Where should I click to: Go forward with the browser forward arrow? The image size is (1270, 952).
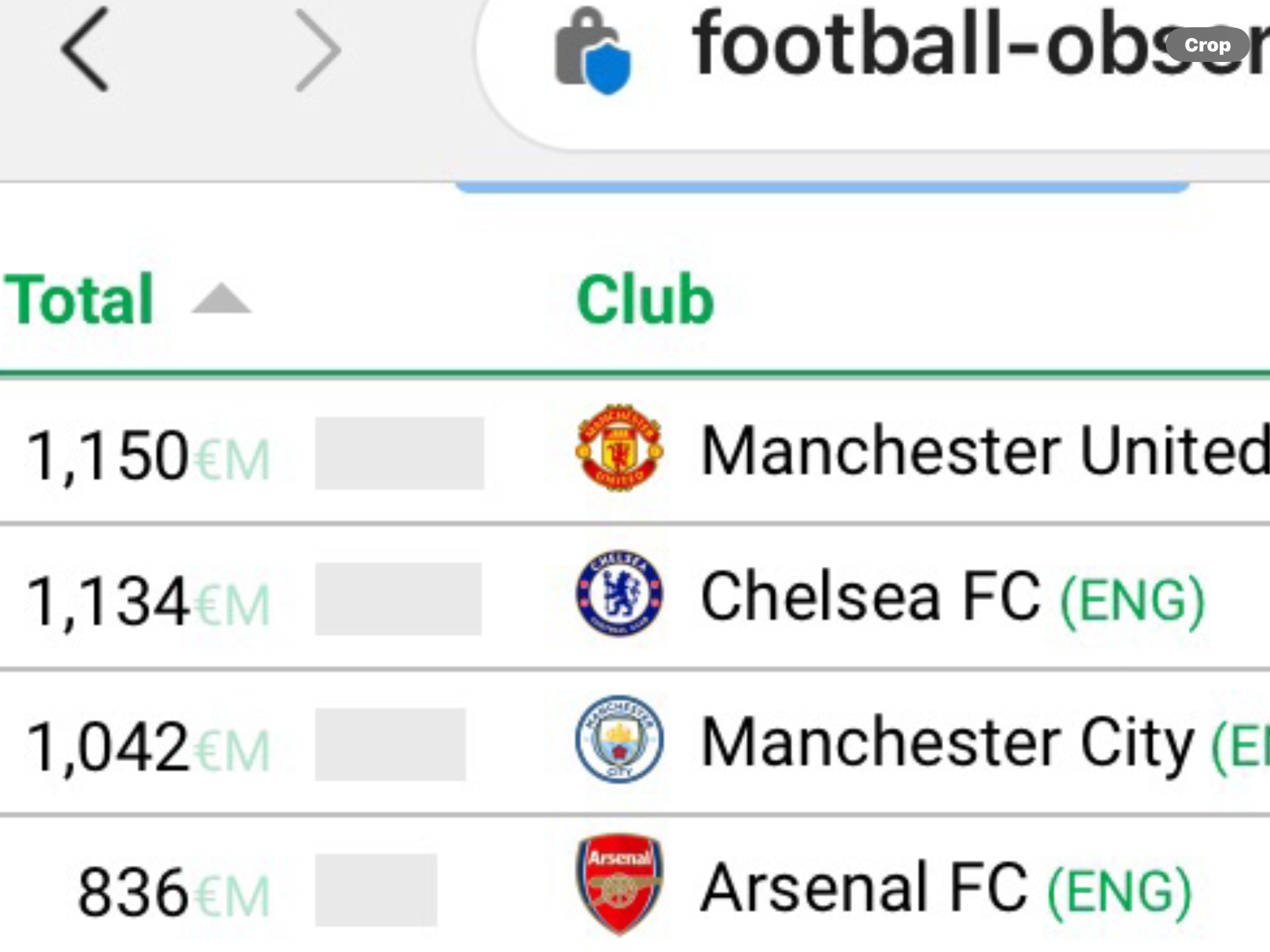coord(317,50)
